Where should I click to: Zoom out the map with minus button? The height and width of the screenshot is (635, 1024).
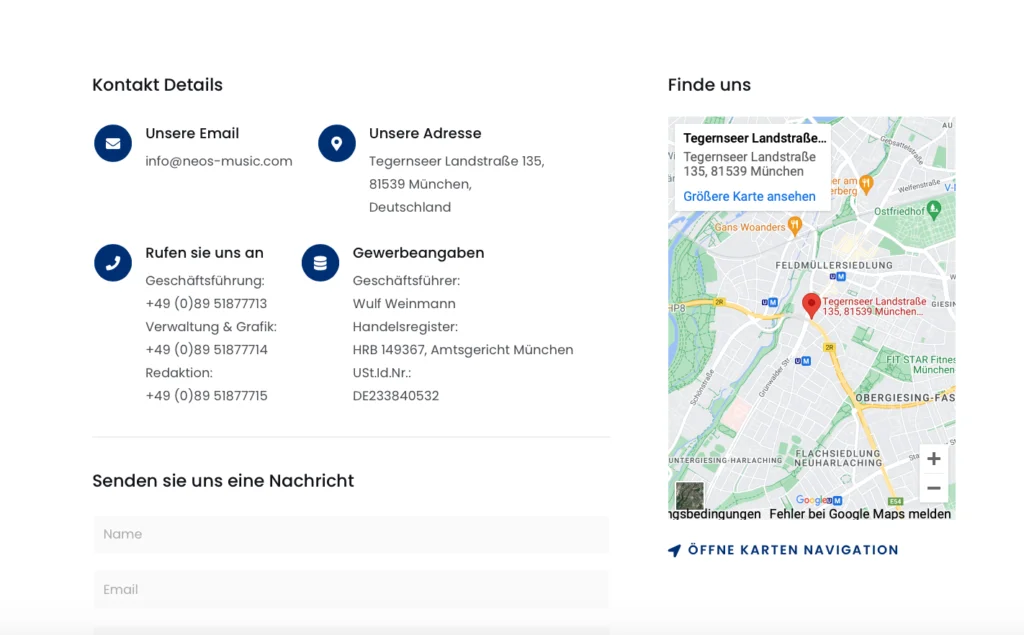pyautogui.click(x=933, y=488)
